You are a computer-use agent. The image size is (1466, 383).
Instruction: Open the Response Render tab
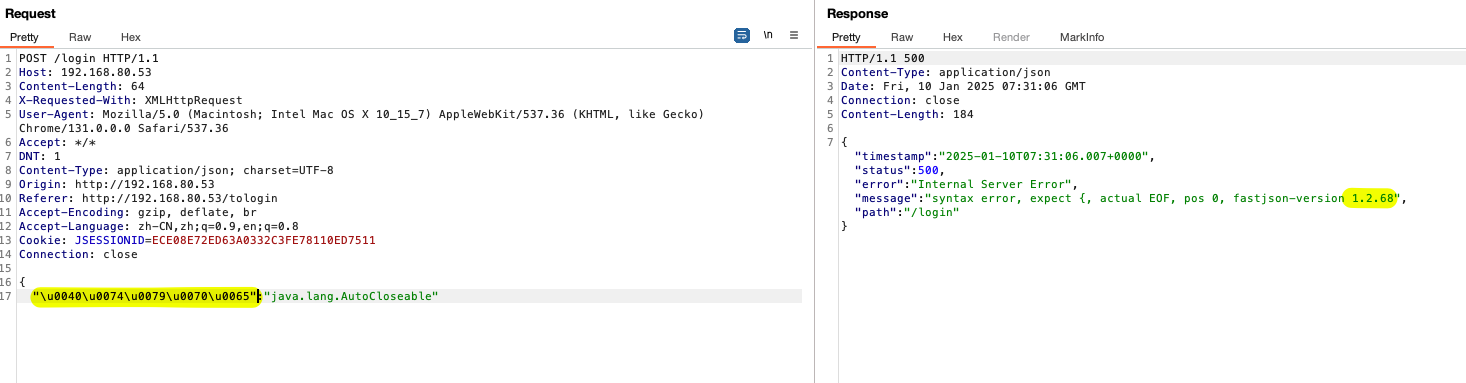[1011, 37]
